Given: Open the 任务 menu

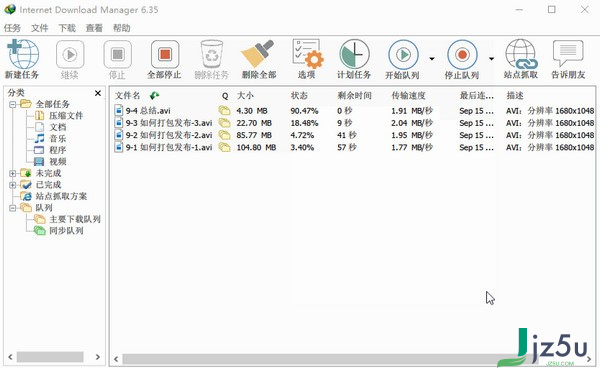Looking at the screenshot, I should pyautogui.click(x=12, y=28).
